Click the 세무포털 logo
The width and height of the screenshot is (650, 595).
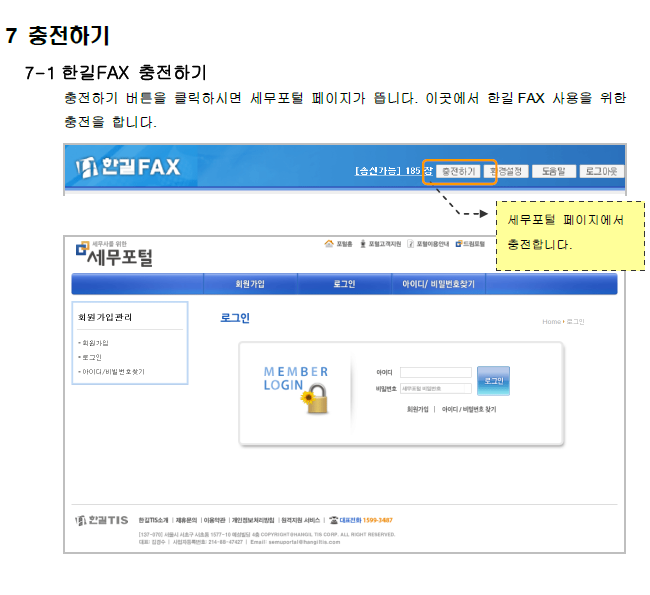click(115, 255)
